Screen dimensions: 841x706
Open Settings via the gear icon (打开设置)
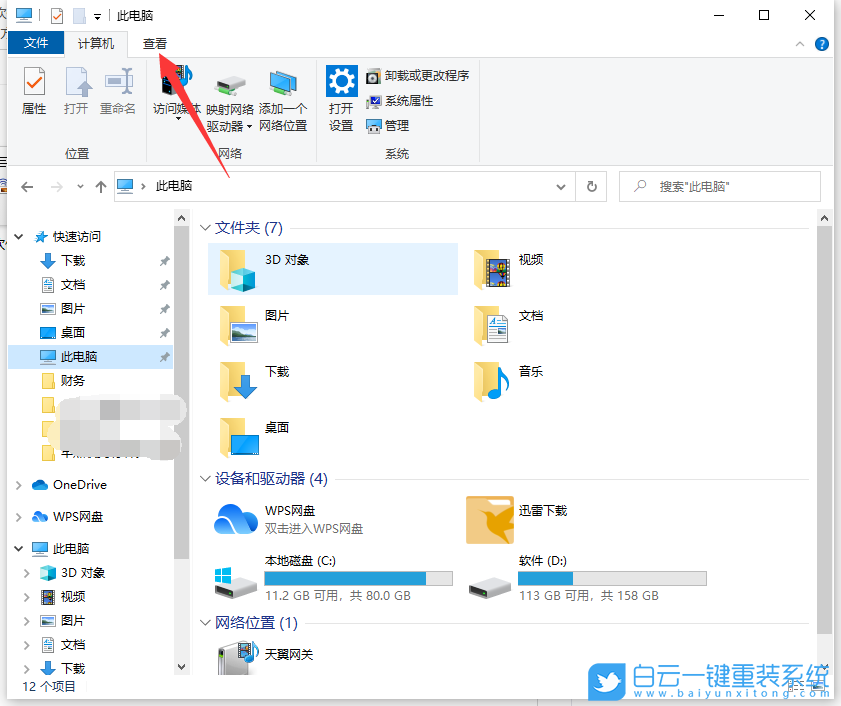click(340, 95)
